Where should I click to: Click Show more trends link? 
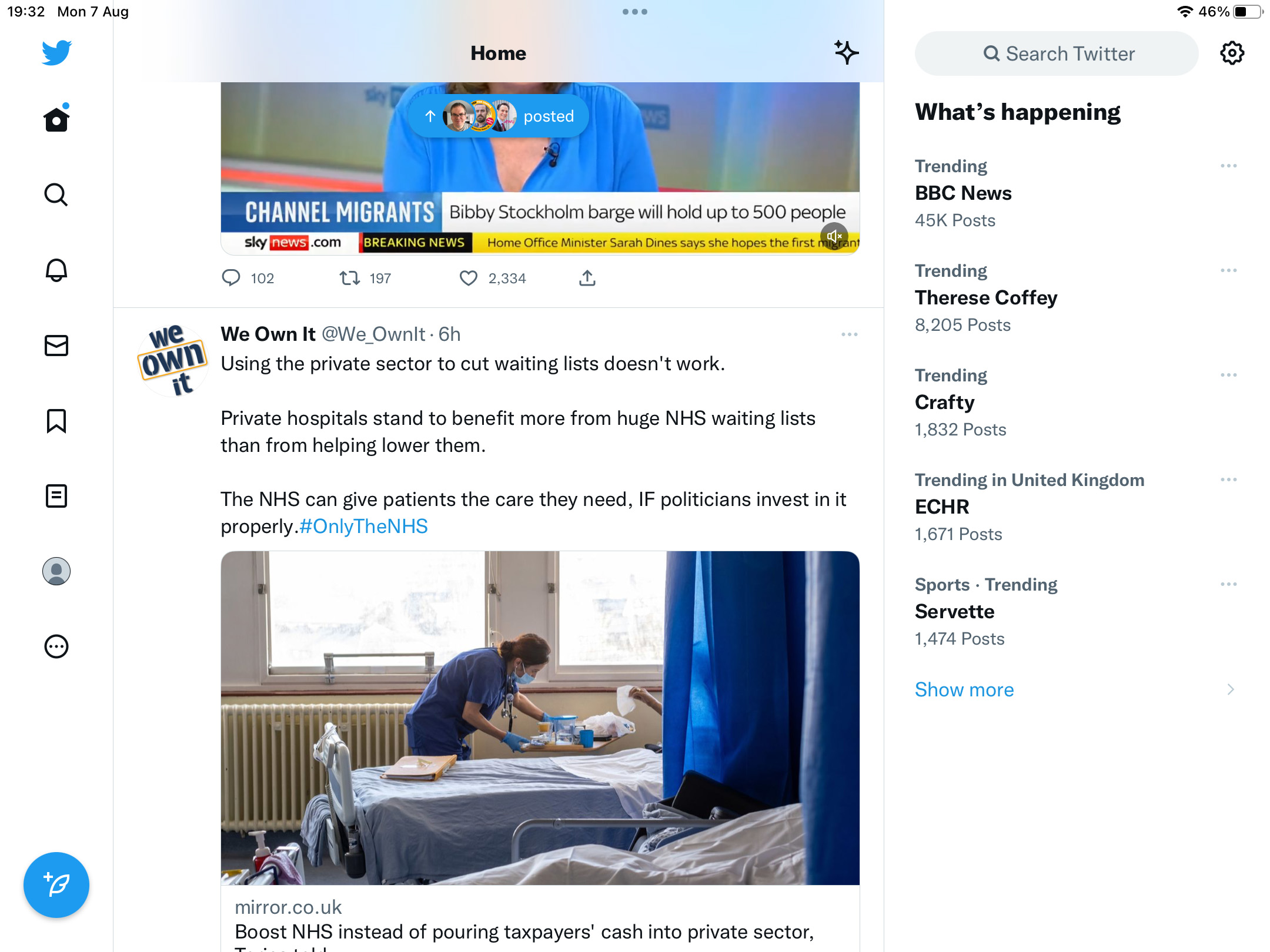964,689
